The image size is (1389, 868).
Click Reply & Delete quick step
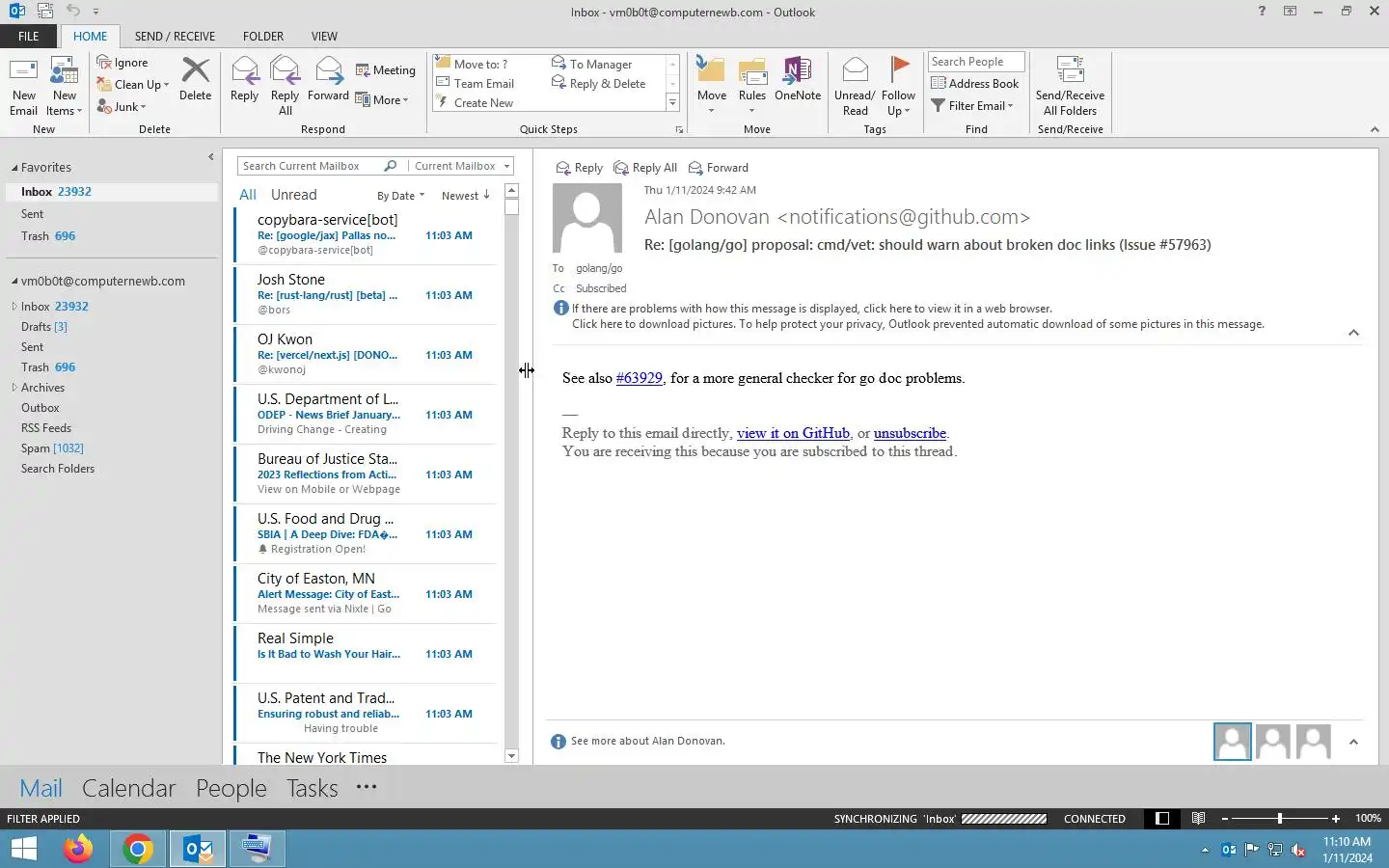point(599,84)
